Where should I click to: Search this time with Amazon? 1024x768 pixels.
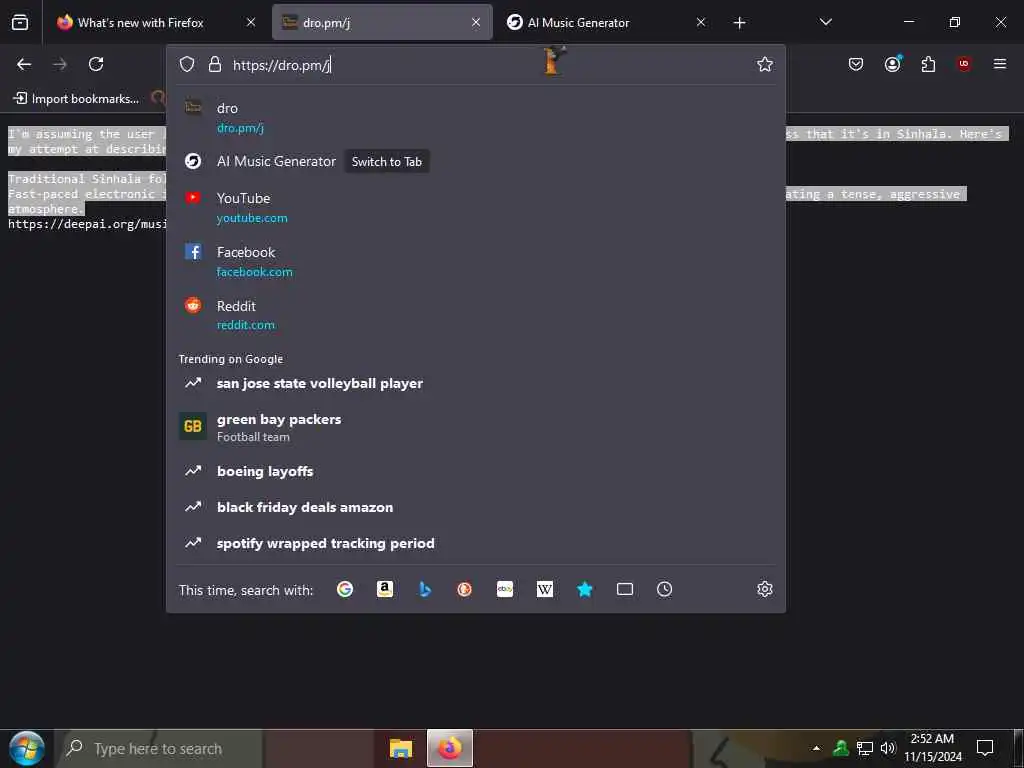coord(385,589)
